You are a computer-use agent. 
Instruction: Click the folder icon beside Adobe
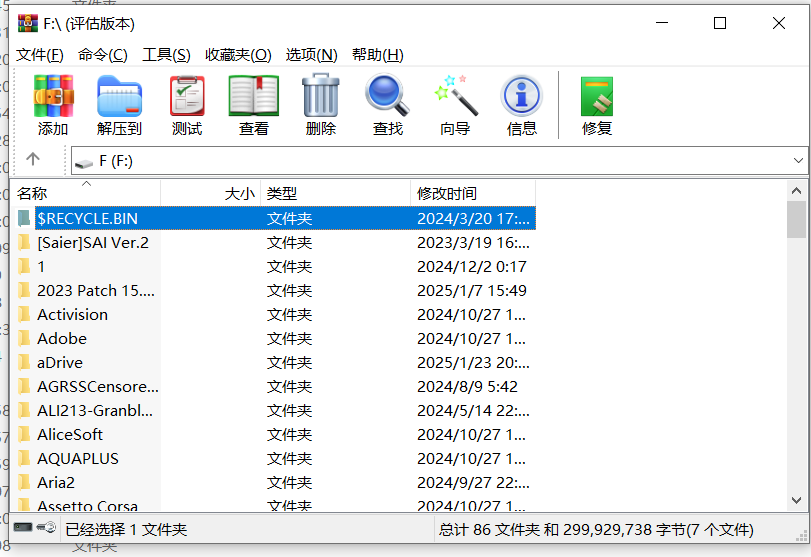[x=24, y=338]
